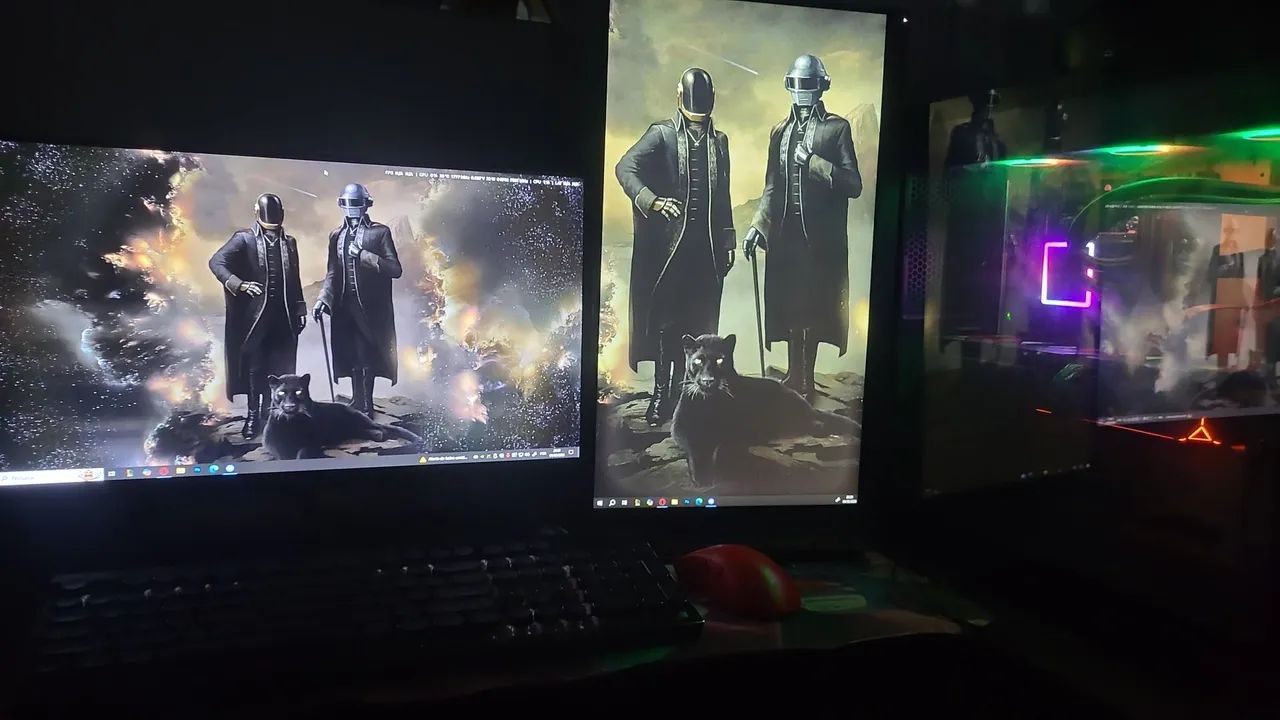The height and width of the screenshot is (720, 1280).
Task: Open yellow File Explorer icon on vertical monitor taskbar
Action: coord(675,502)
